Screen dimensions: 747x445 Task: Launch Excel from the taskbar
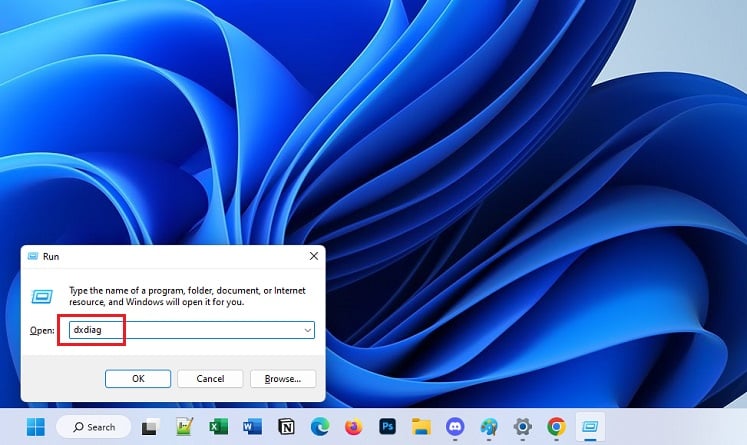pyautogui.click(x=218, y=426)
